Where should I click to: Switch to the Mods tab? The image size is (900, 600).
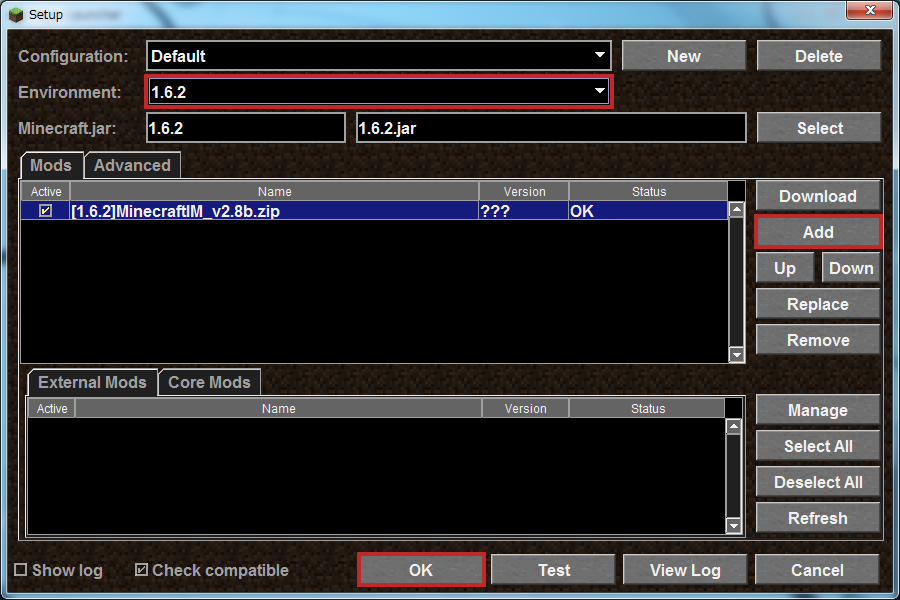[x=51, y=165]
